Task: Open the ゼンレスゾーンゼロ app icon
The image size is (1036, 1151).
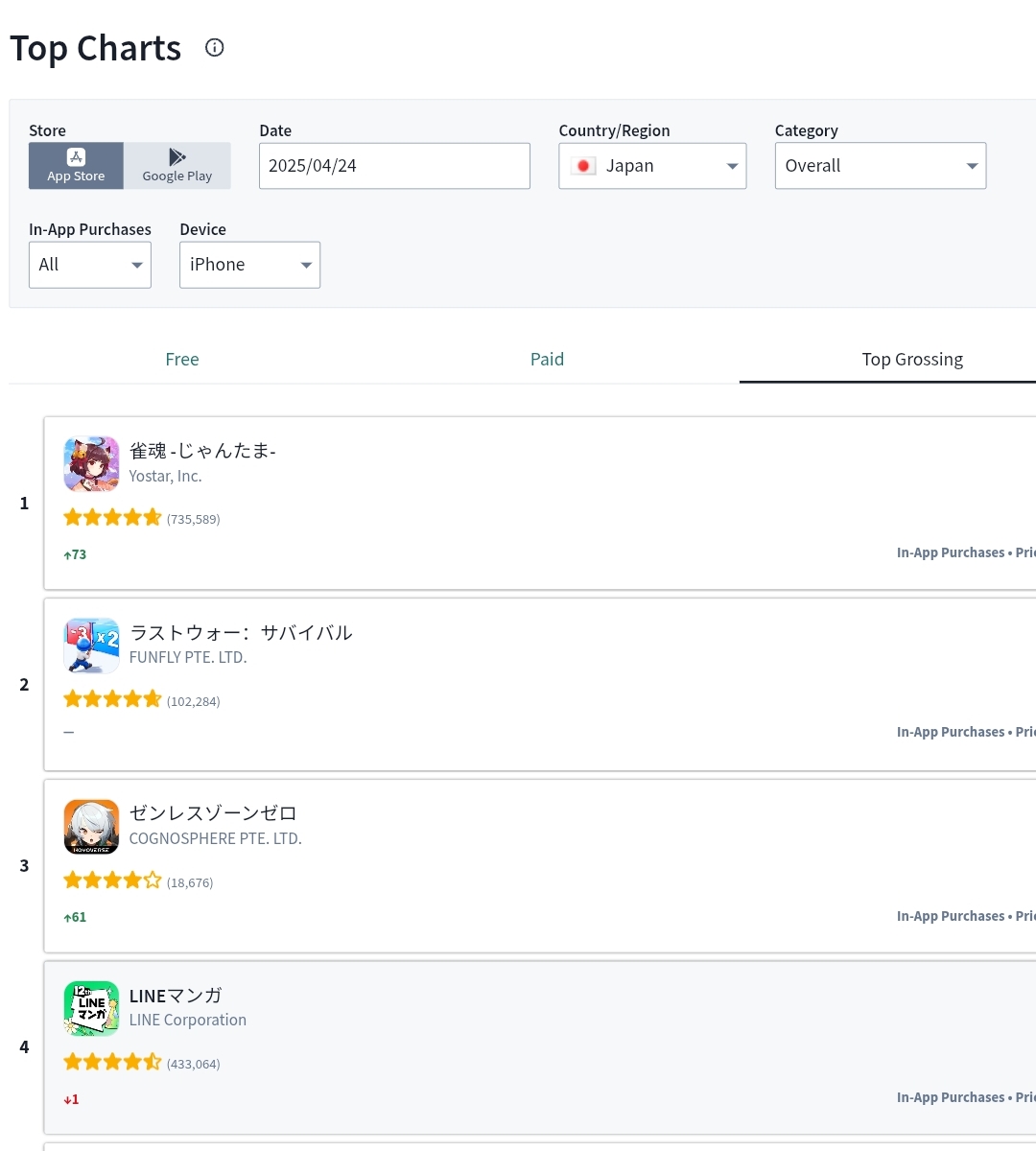Action: pos(91,827)
